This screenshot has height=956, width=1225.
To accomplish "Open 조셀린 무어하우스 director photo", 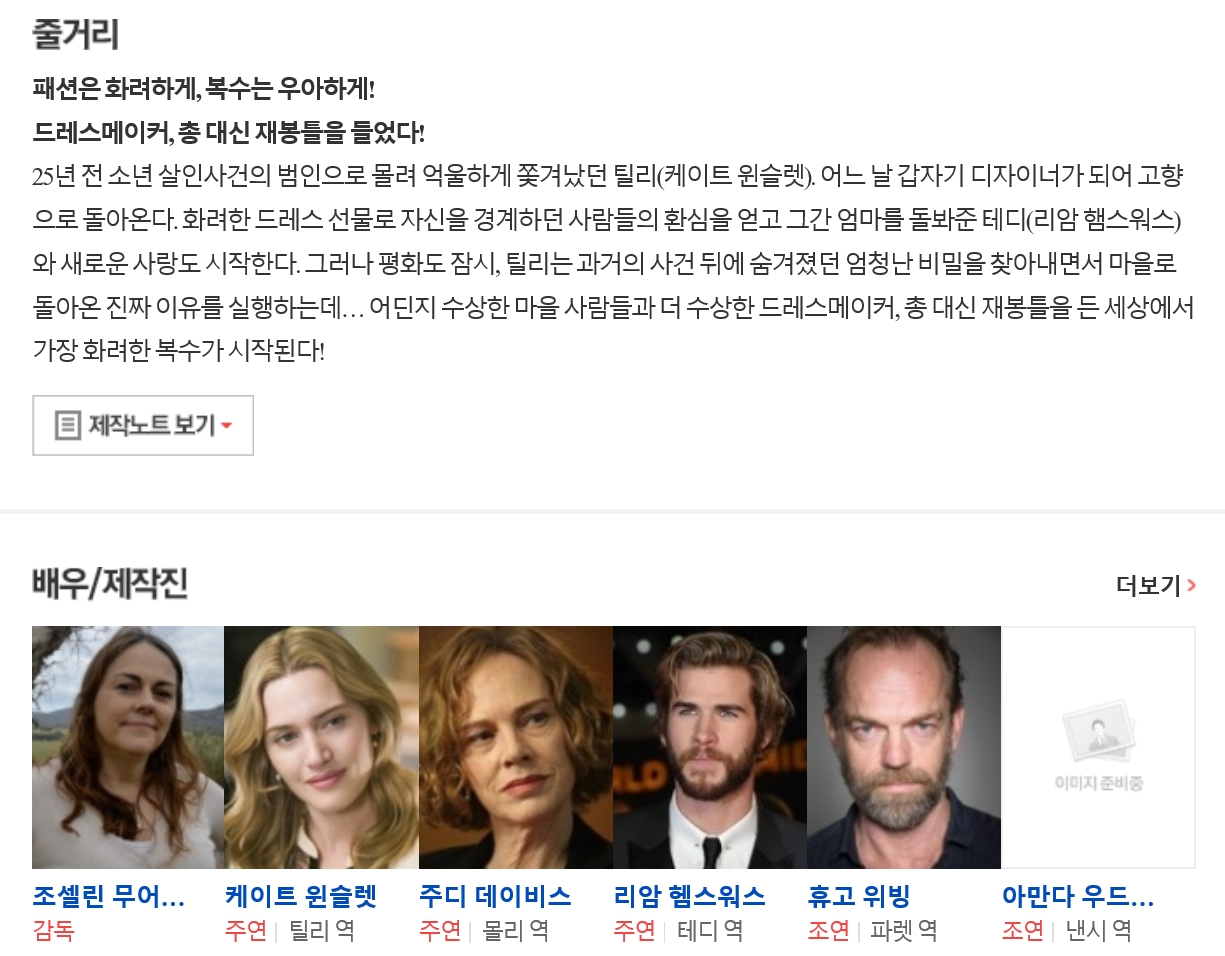I will pyautogui.click(x=128, y=747).
